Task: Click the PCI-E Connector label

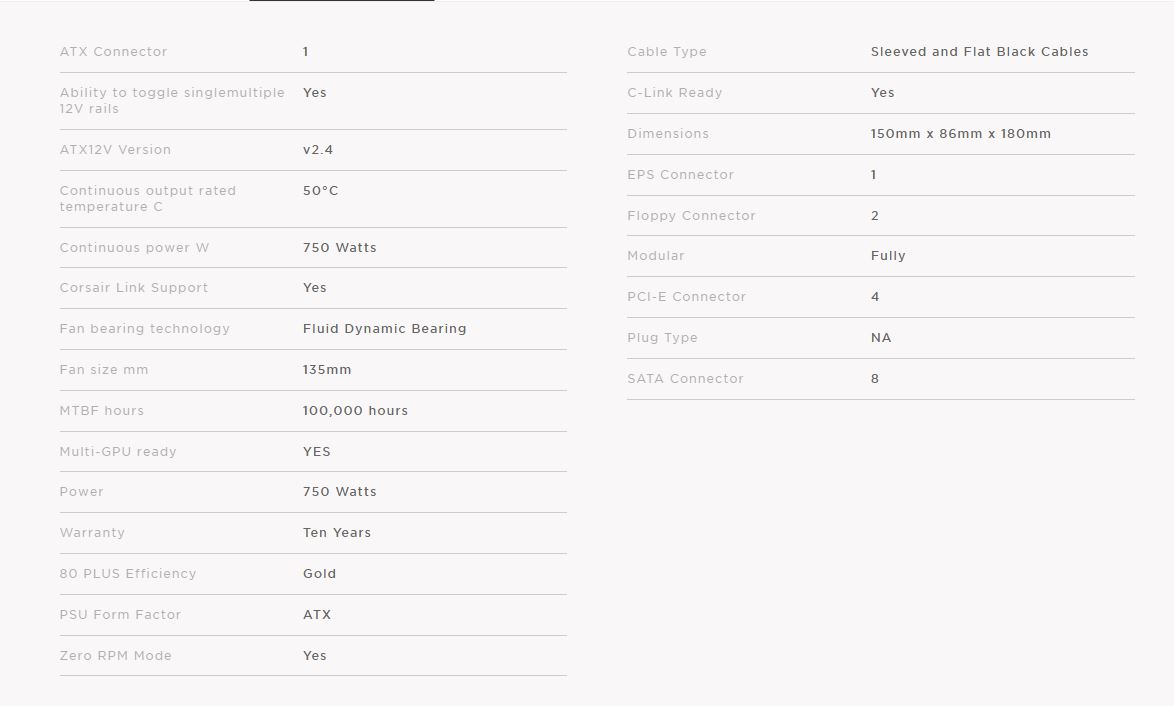Action: coord(686,297)
